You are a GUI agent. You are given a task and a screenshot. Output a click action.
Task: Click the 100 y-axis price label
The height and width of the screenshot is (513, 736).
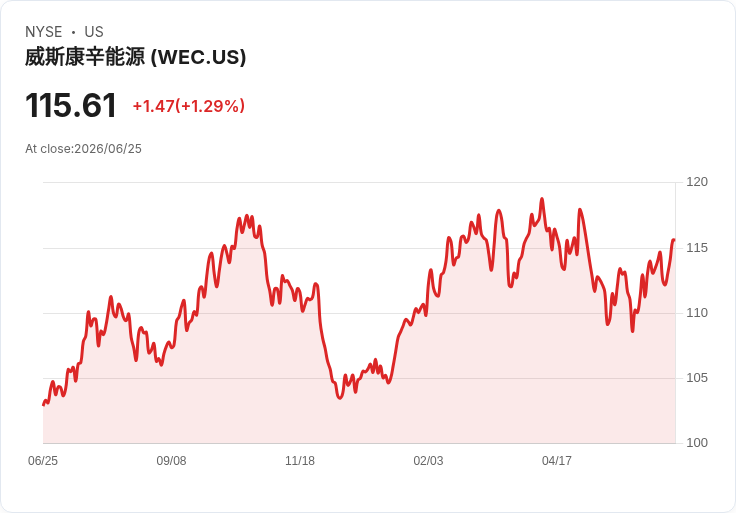[697, 443]
